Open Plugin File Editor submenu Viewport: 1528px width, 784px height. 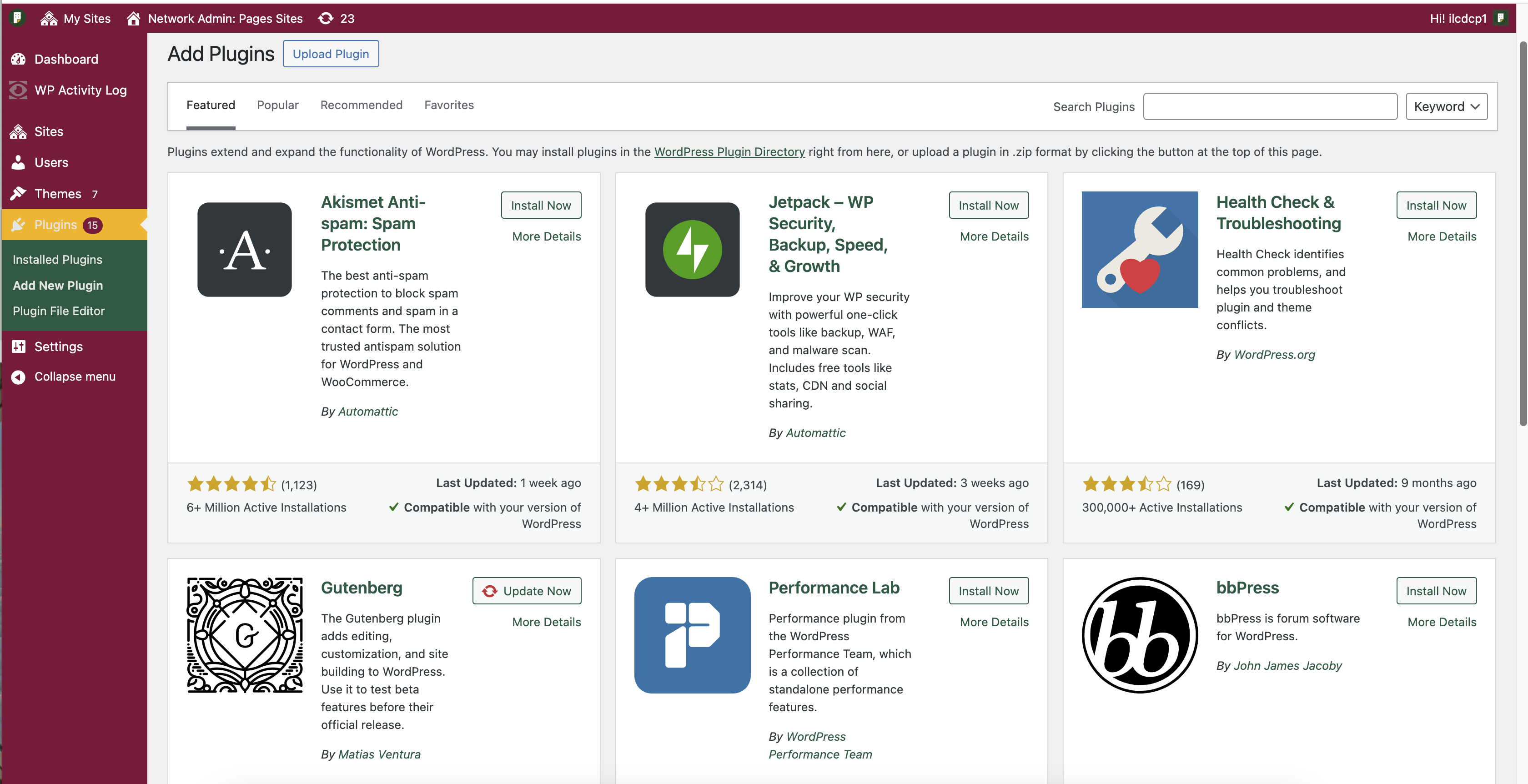[x=59, y=311]
